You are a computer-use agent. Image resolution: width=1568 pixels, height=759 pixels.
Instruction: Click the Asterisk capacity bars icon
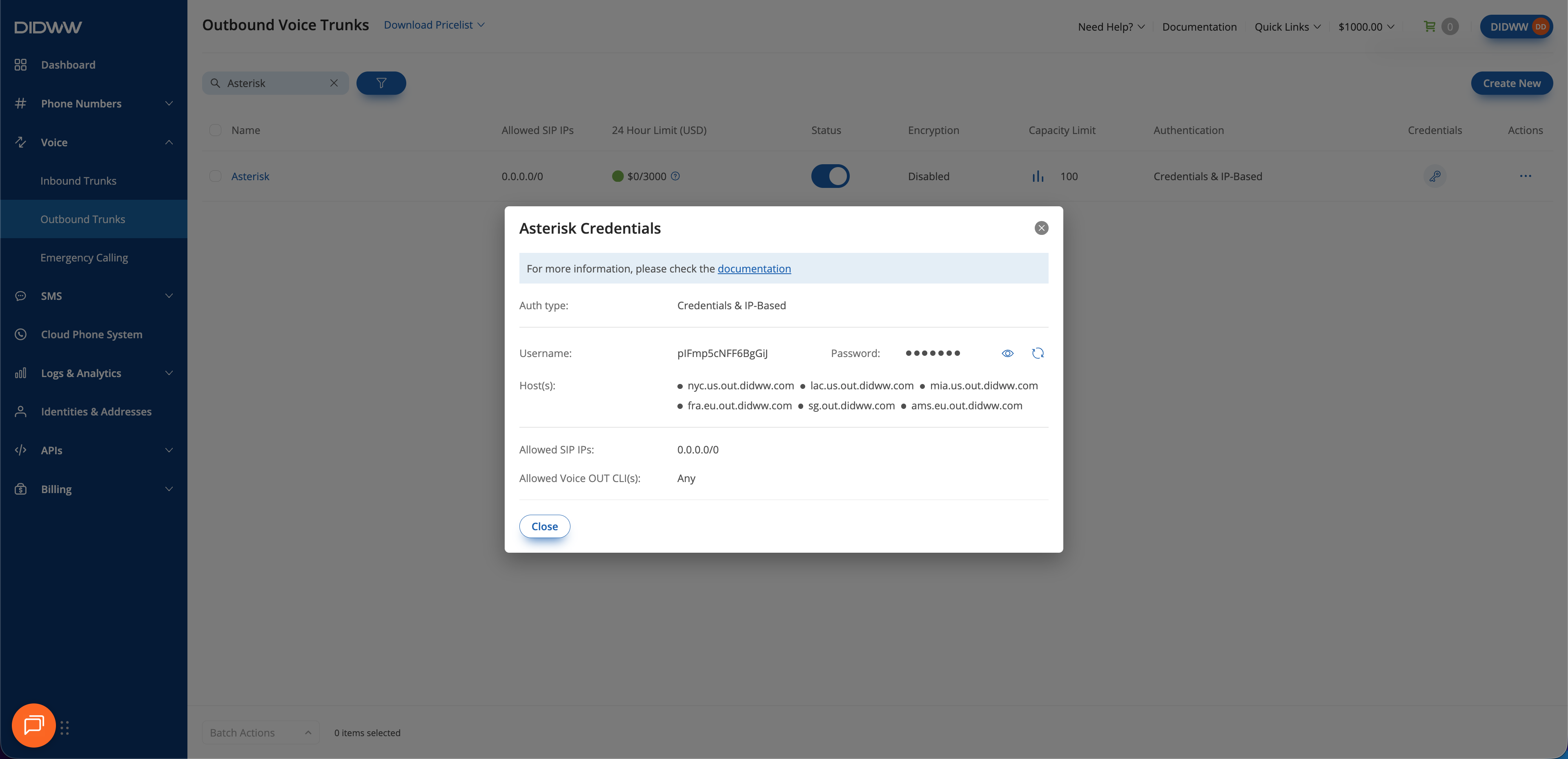tap(1038, 176)
